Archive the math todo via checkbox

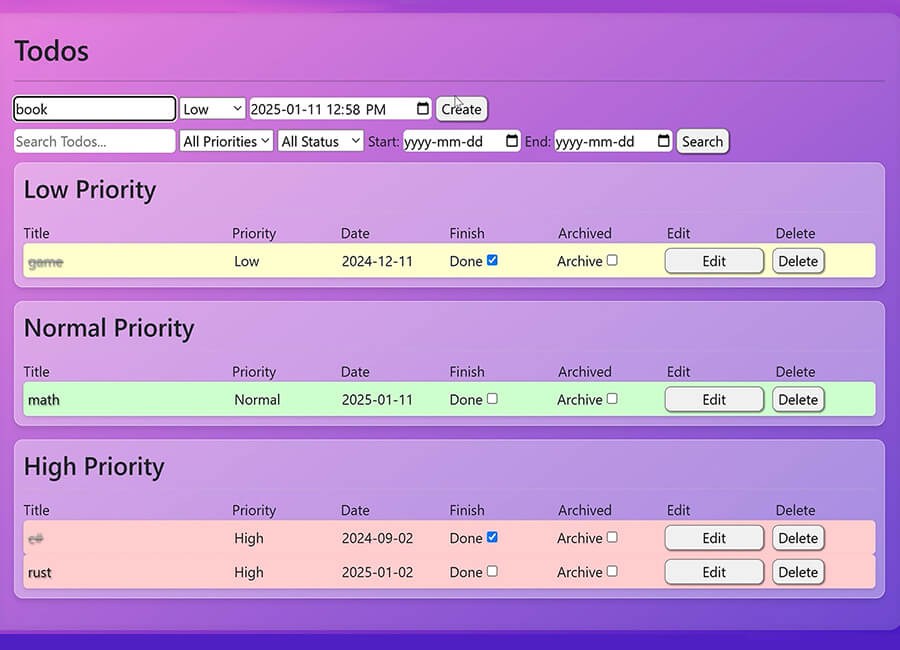click(x=612, y=399)
